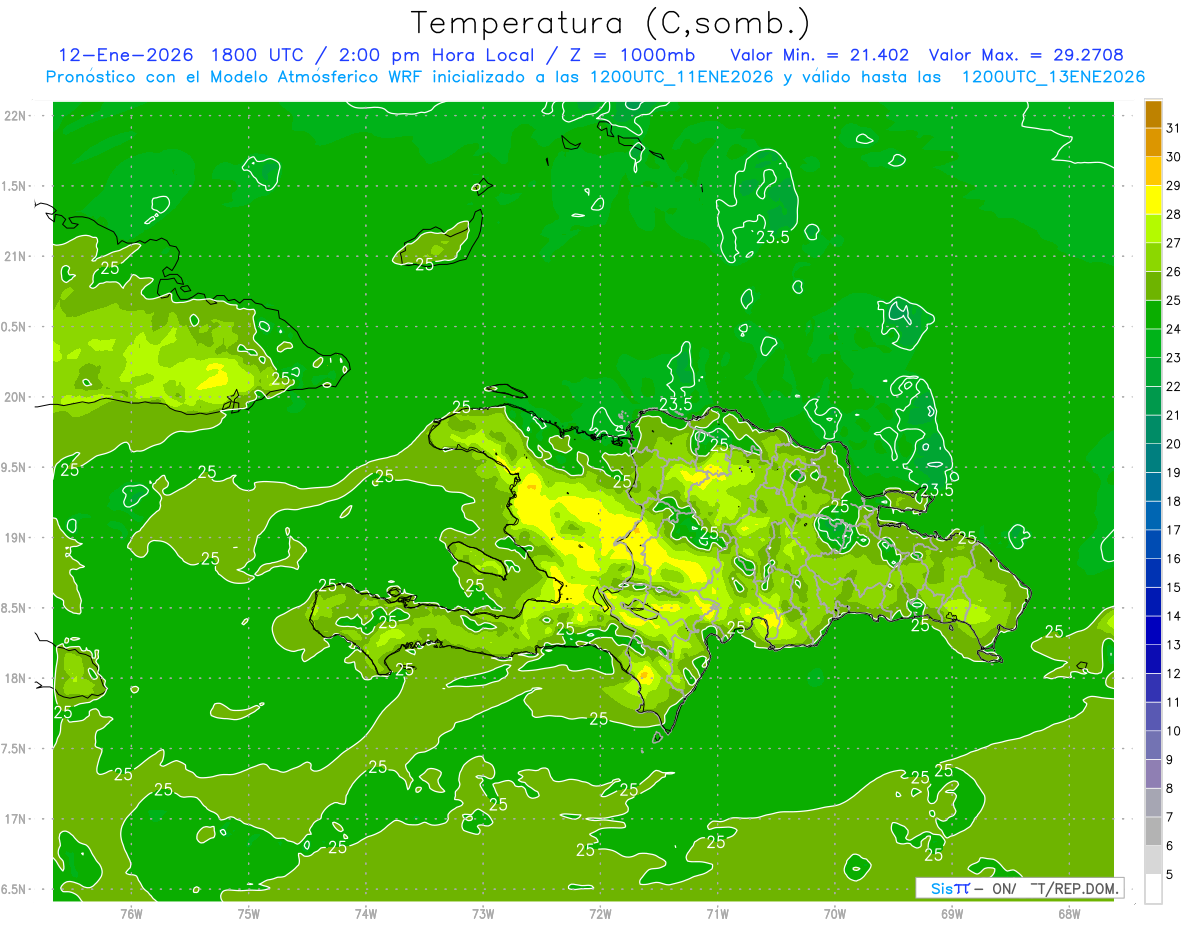Click the white legend swatch below 5
The width and height of the screenshot is (1200, 927).
[x=1153, y=889]
